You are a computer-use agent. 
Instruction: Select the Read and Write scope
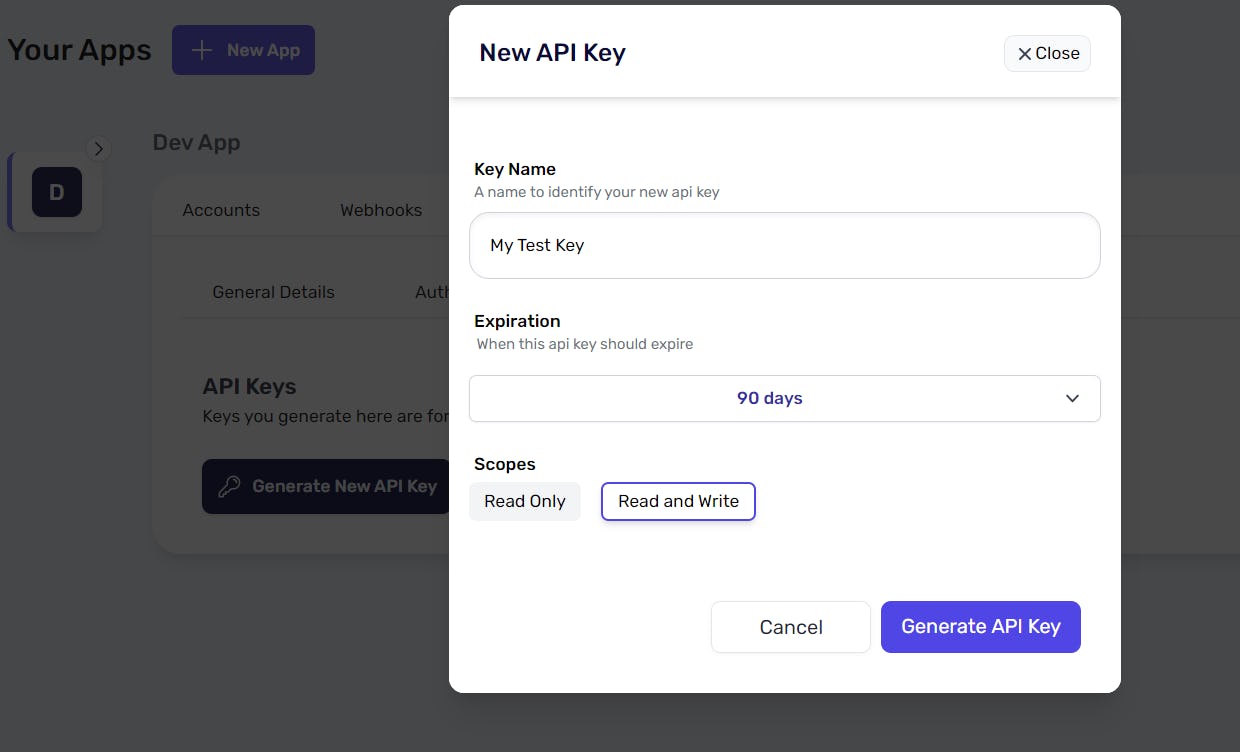click(678, 501)
